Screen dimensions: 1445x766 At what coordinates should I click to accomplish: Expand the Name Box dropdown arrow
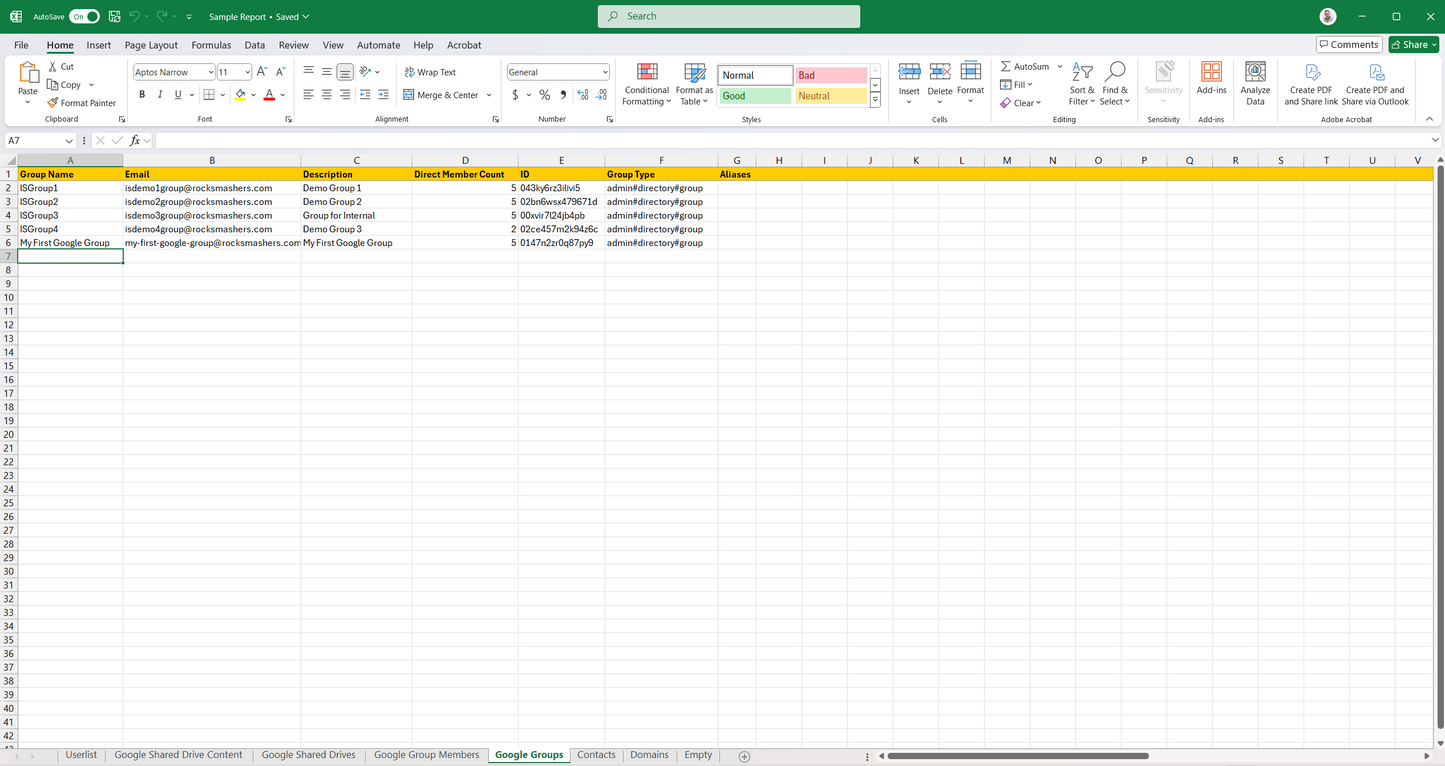(69, 141)
